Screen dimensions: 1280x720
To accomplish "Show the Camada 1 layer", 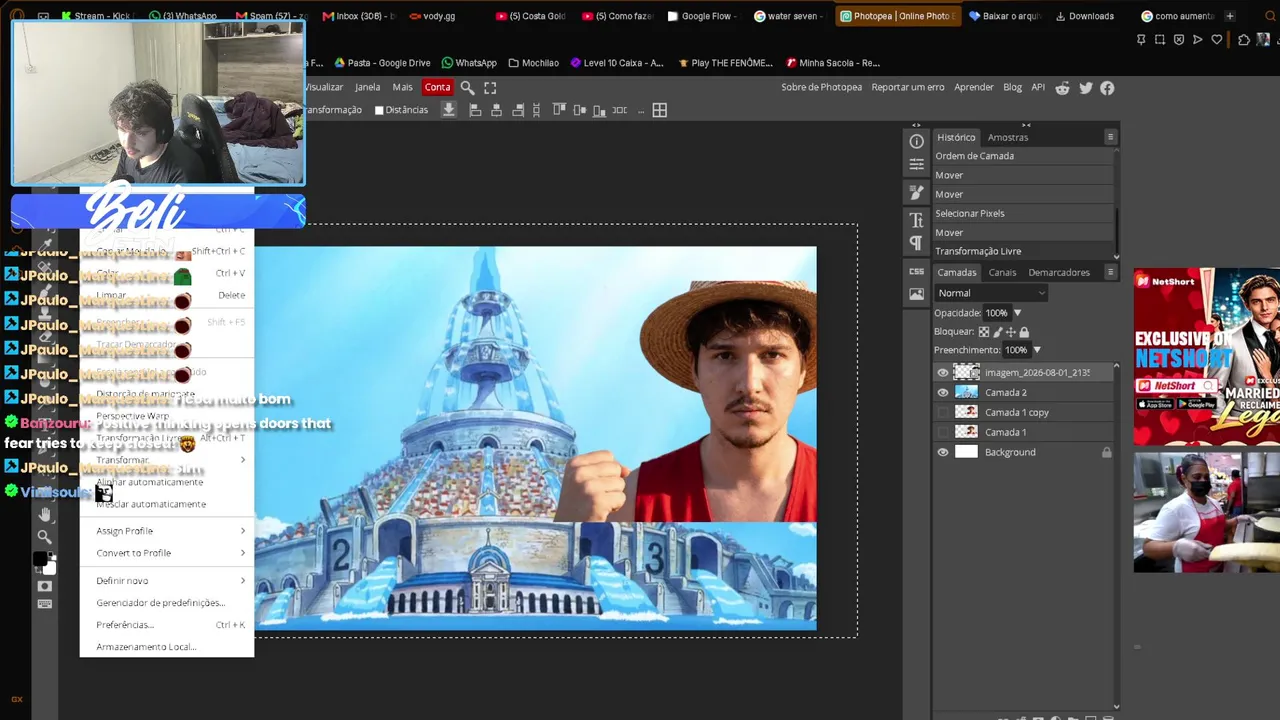I will click(x=942, y=432).
